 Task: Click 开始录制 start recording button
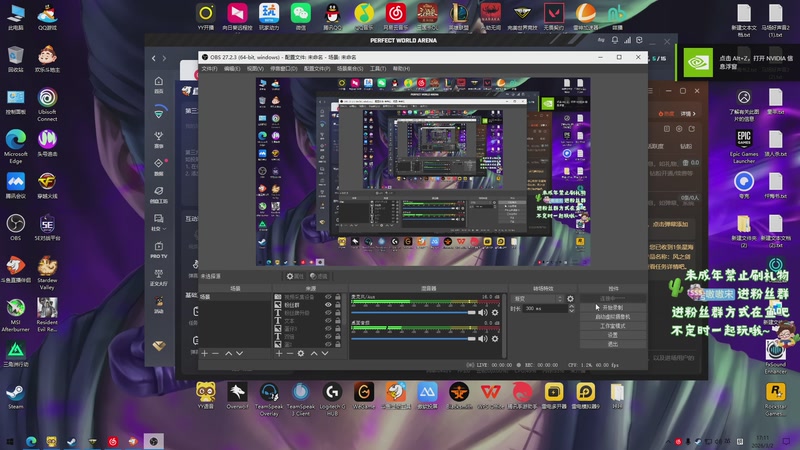[x=613, y=308]
